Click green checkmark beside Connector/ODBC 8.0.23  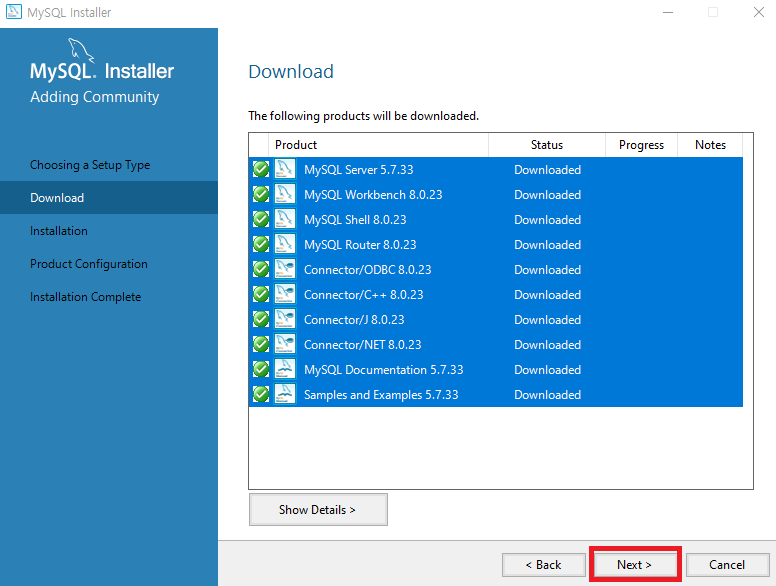point(261,269)
